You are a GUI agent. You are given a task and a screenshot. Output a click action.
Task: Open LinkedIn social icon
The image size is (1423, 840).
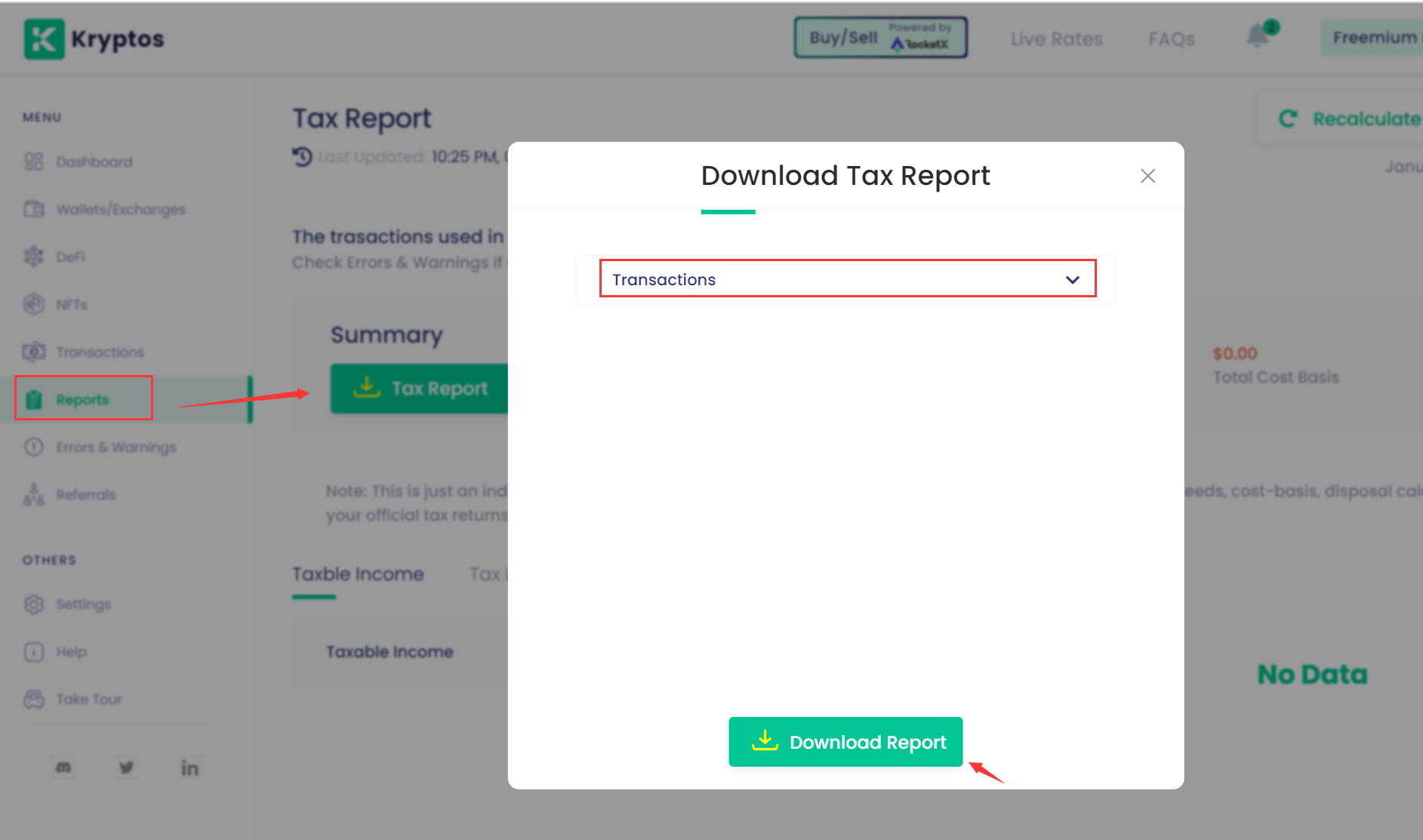point(189,768)
